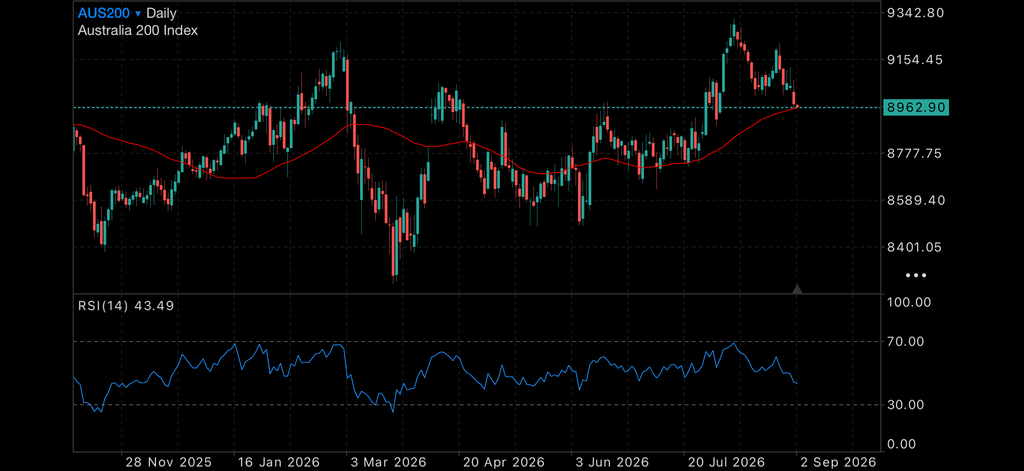
Task: Click the 20 Jul 2026 date label
Action: (x=724, y=463)
